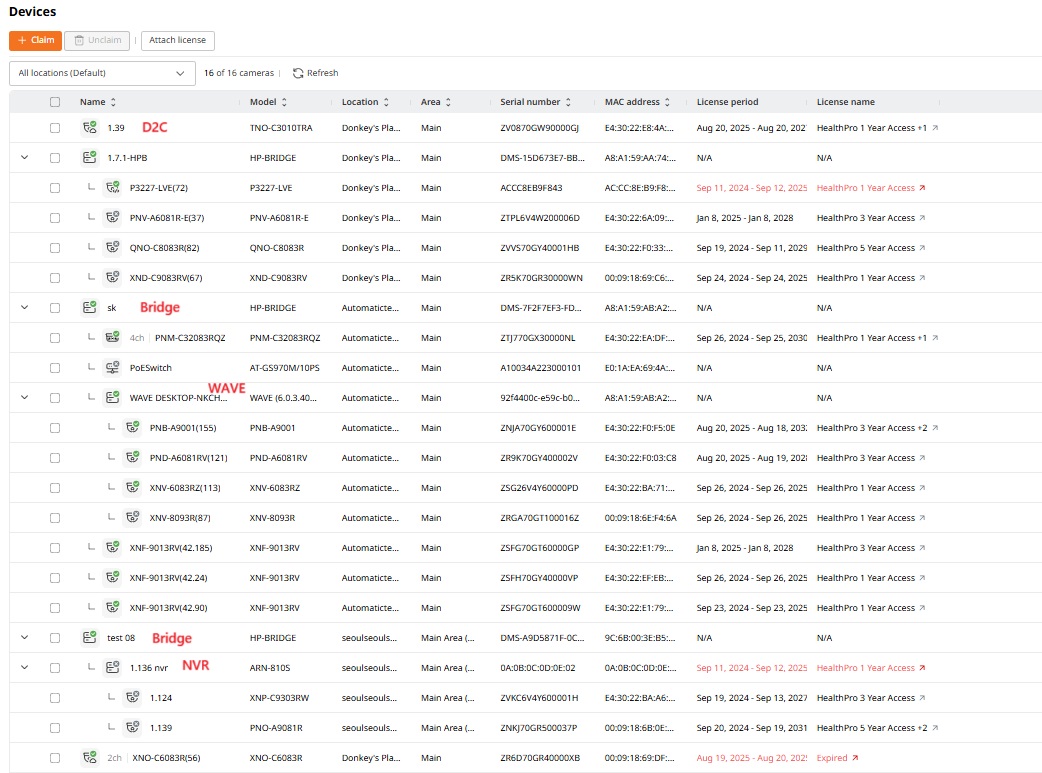Click the bridge device icon next to 1.7.1-HPB
The image size is (1042, 773).
(90, 158)
